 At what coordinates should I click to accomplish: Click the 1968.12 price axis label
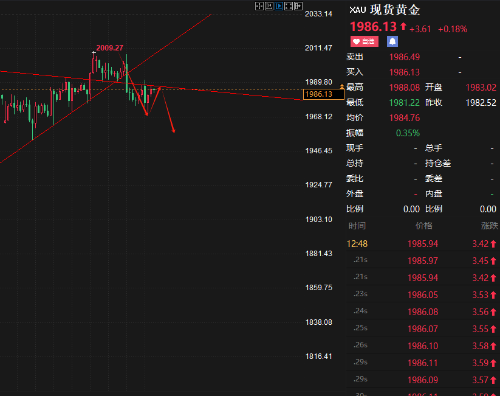[x=319, y=117]
